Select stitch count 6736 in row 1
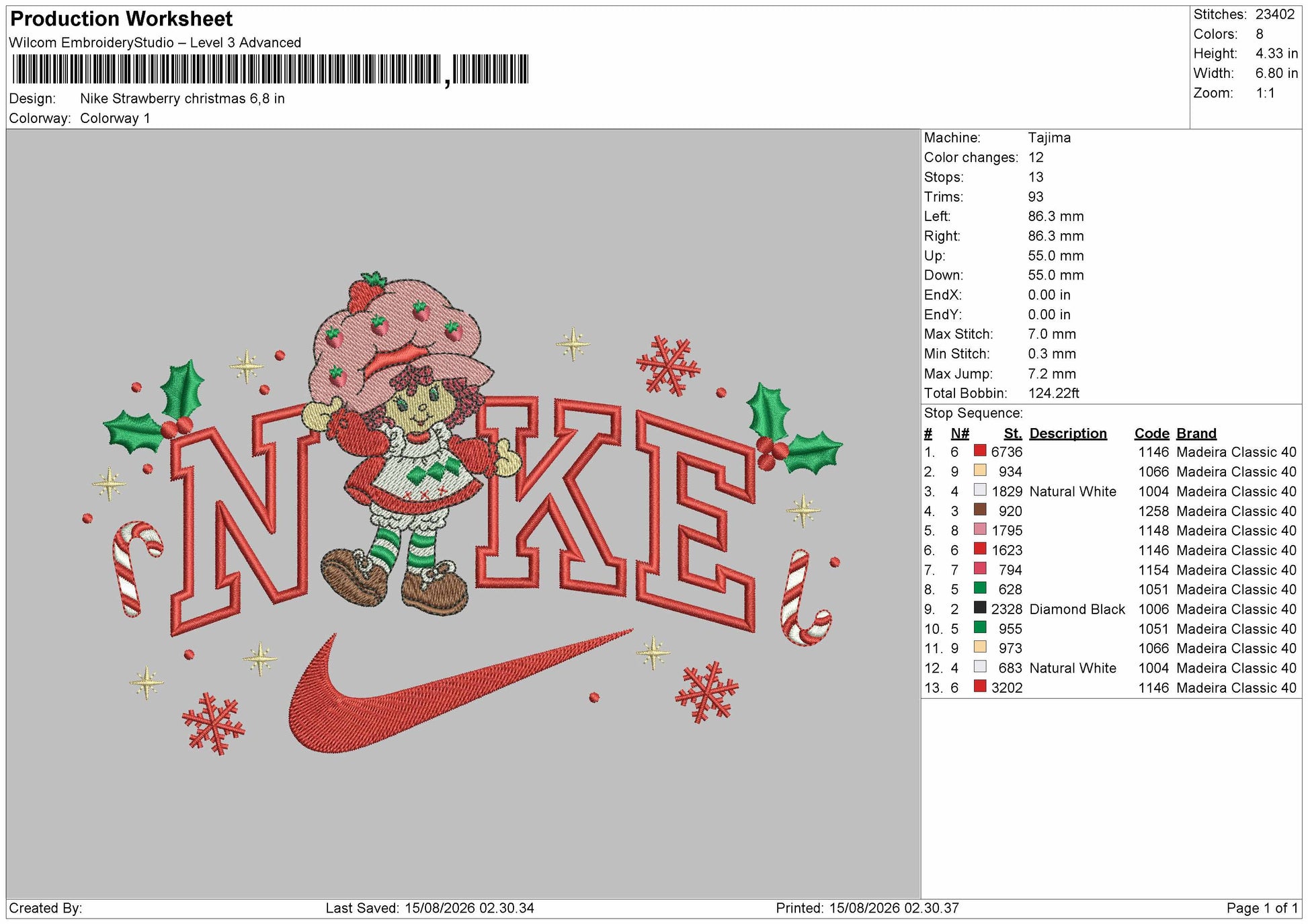Image resolution: width=1308 pixels, height=924 pixels. (1007, 452)
